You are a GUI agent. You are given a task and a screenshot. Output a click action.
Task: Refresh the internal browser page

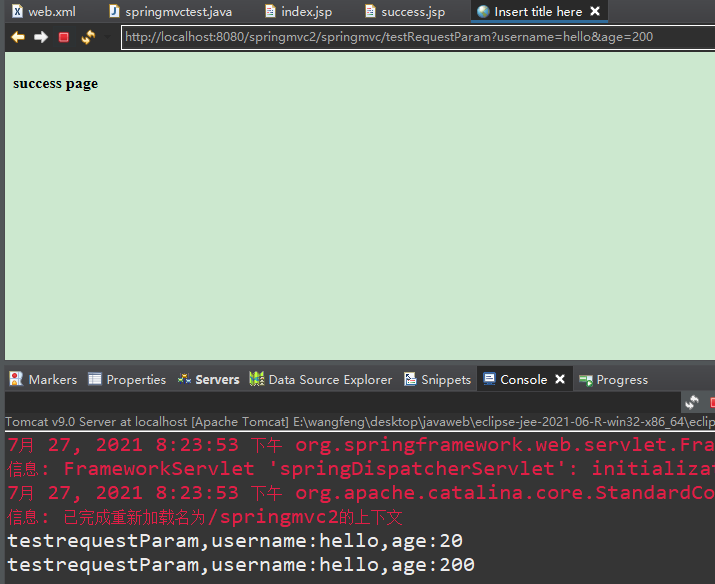[88, 37]
